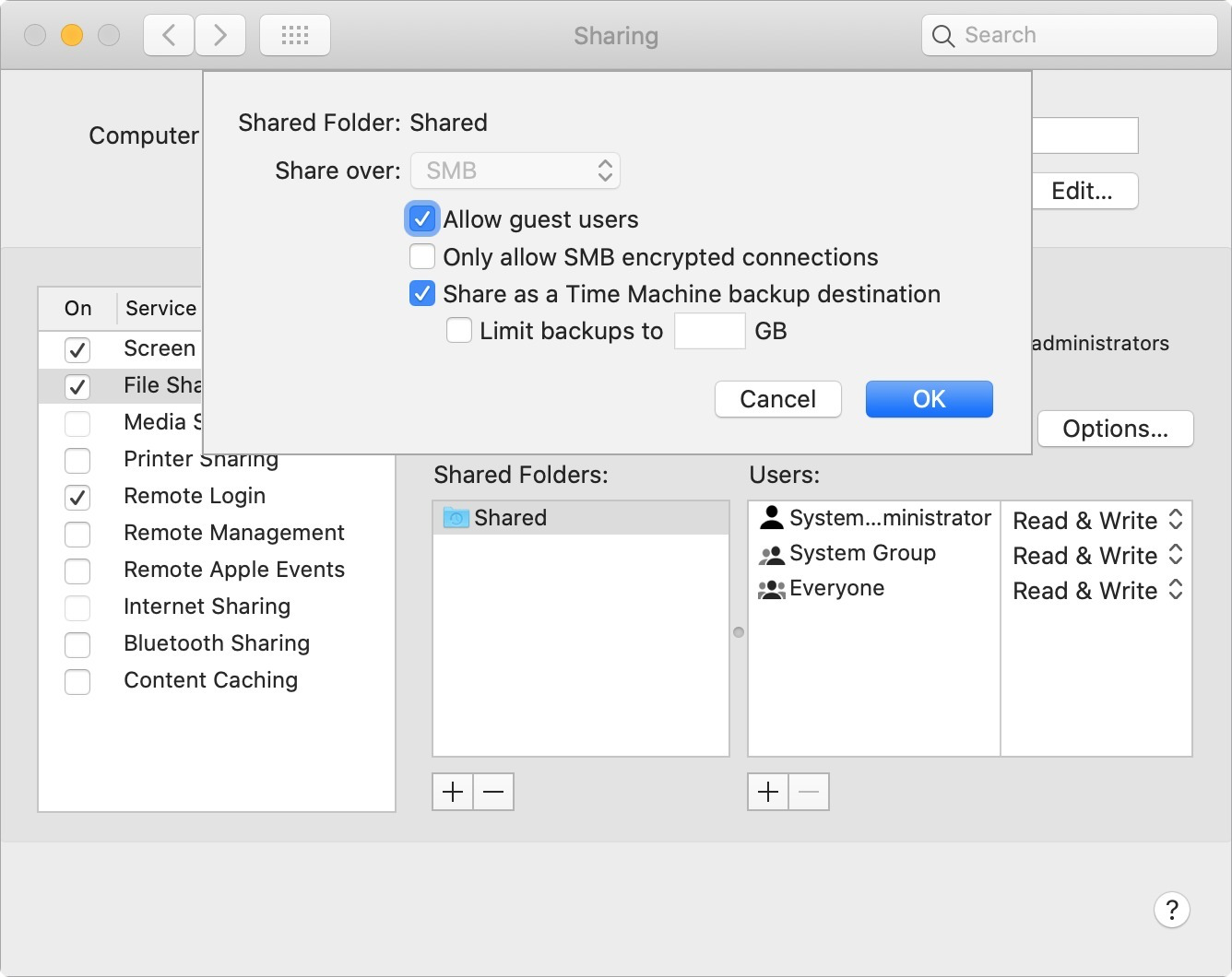The image size is (1232, 977).
Task: Toggle the Screen Sharing service checkbox
Action: point(77,349)
